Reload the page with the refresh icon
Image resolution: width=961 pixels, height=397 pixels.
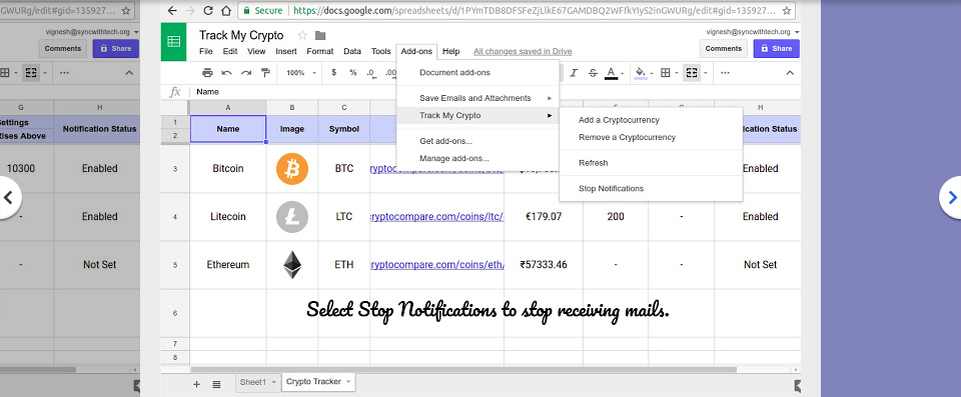pyautogui.click(x=208, y=10)
